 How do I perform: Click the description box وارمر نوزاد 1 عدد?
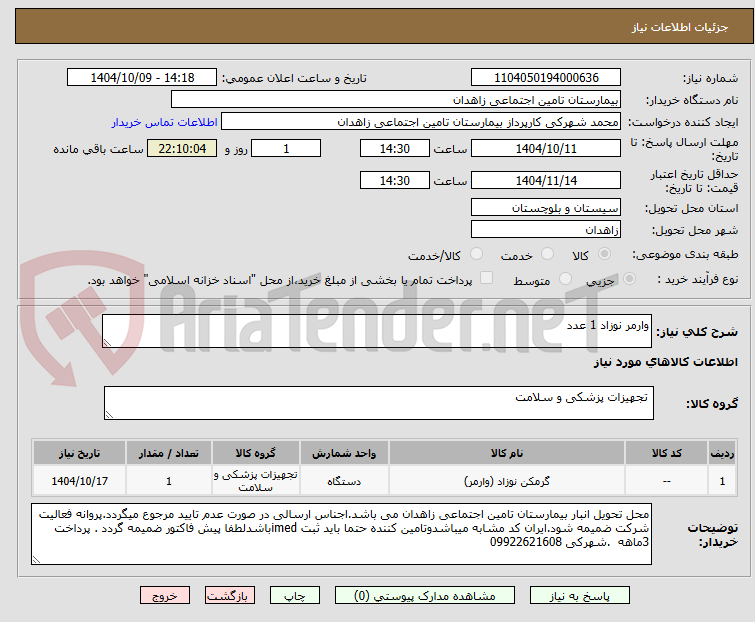click(x=377, y=331)
